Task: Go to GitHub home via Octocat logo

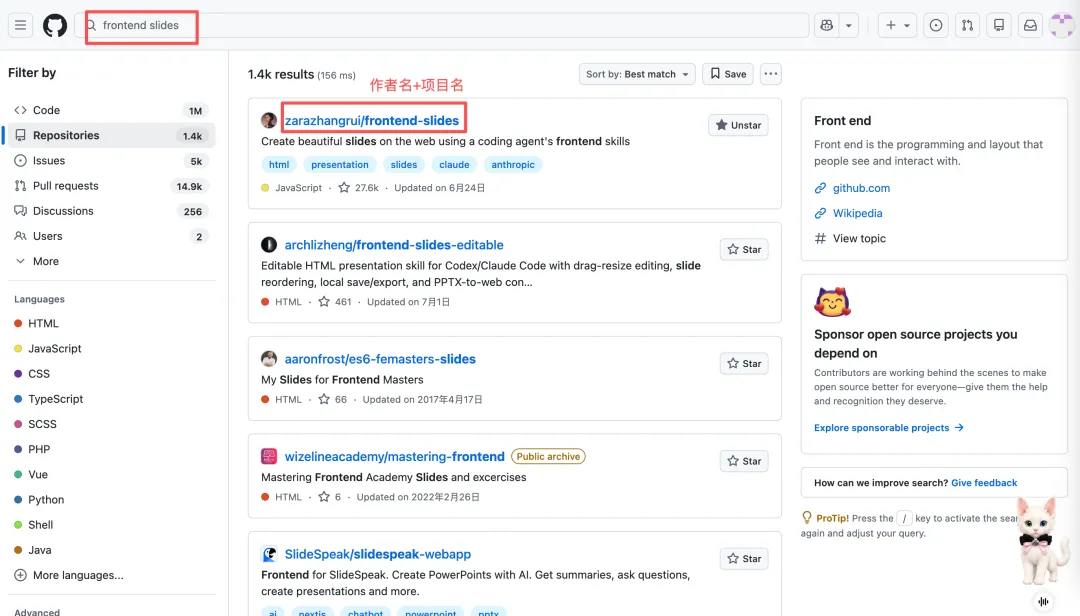Action: [55, 25]
